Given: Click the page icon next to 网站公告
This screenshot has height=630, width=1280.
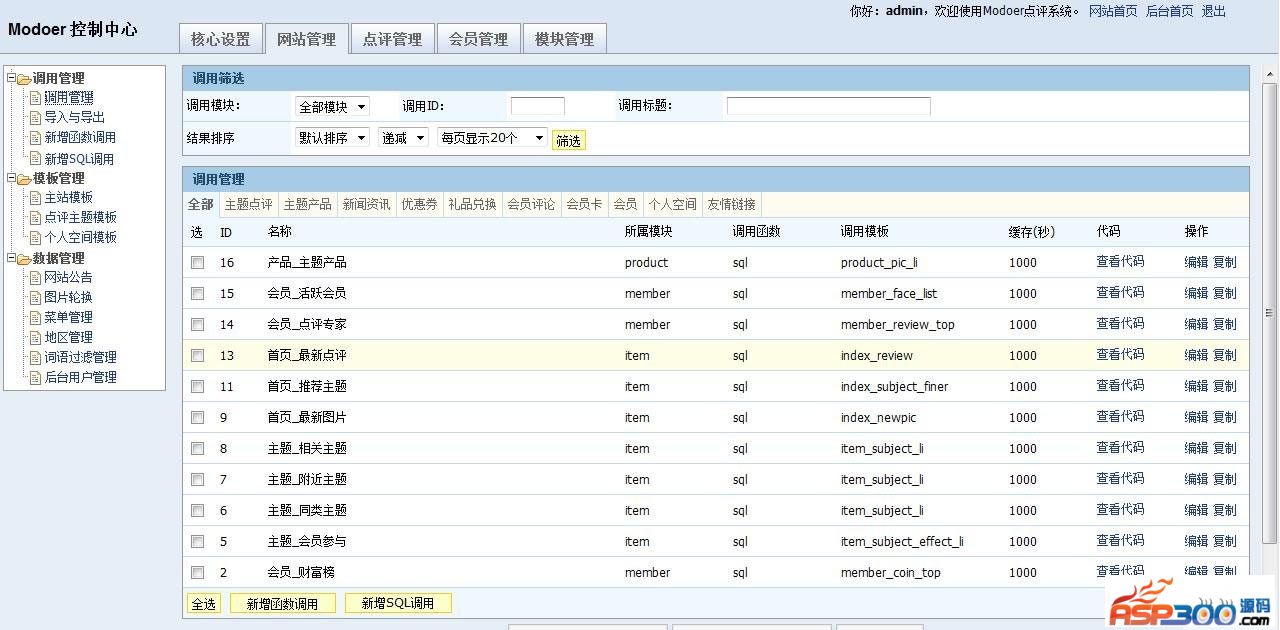Looking at the screenshot, I should click(36, 278).
